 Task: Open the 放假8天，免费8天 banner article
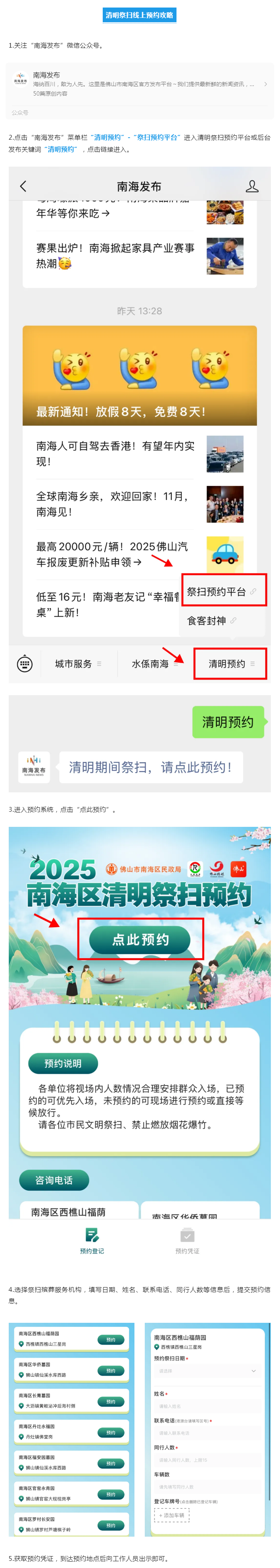tap(139, 376)
